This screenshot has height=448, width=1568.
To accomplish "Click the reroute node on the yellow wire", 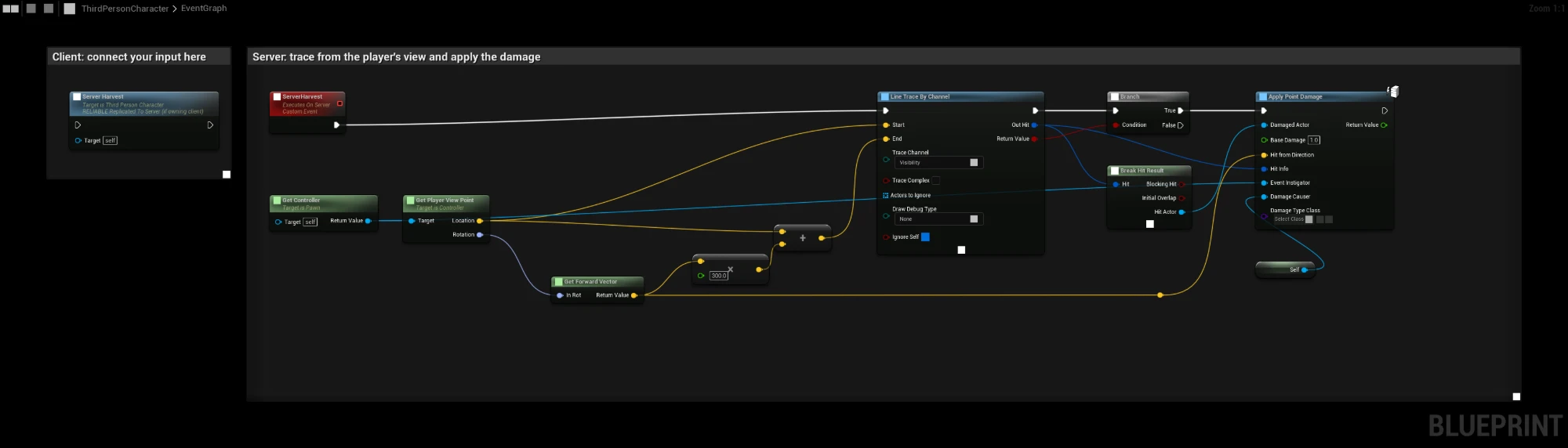I will coord(1160,295).
